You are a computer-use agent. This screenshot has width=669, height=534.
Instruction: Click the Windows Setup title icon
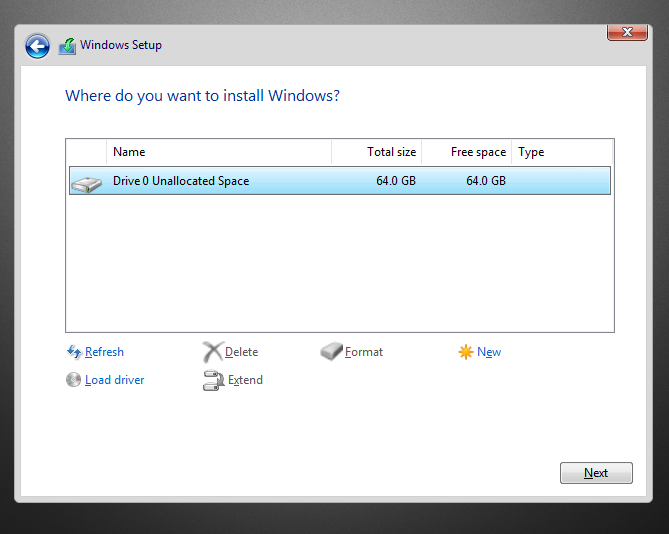pyautogui.click(x=67, y=46)
